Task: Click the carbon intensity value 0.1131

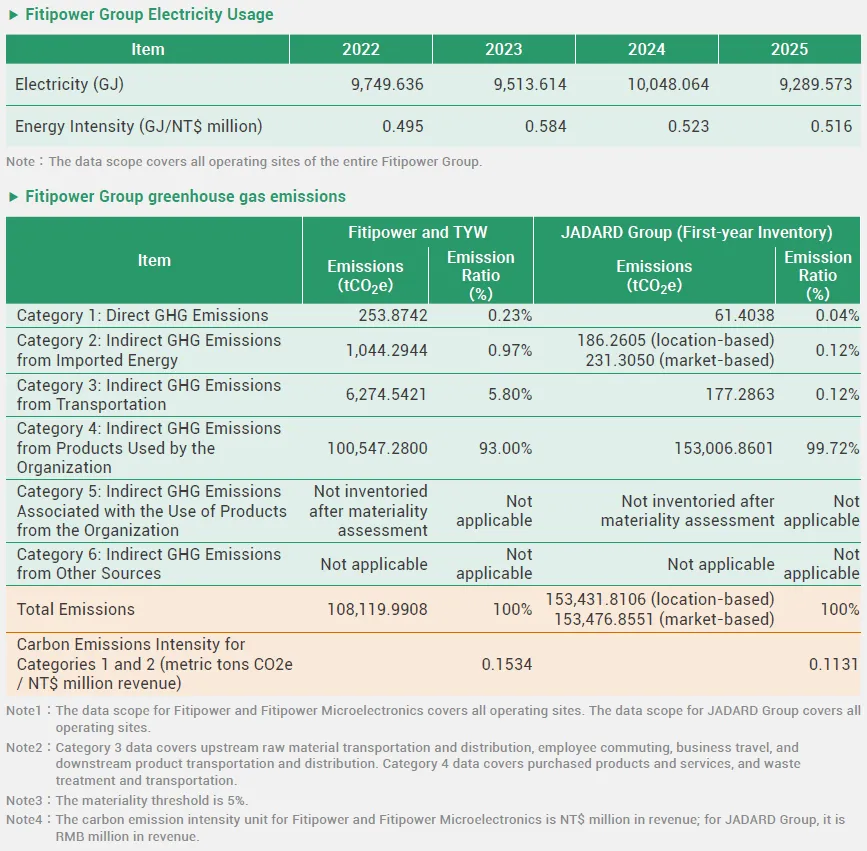Action: pyautogui.click(x=834, y=664)
